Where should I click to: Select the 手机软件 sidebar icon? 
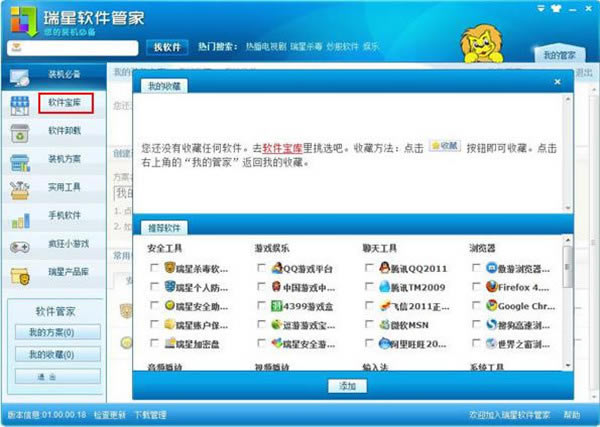(20, 217)
